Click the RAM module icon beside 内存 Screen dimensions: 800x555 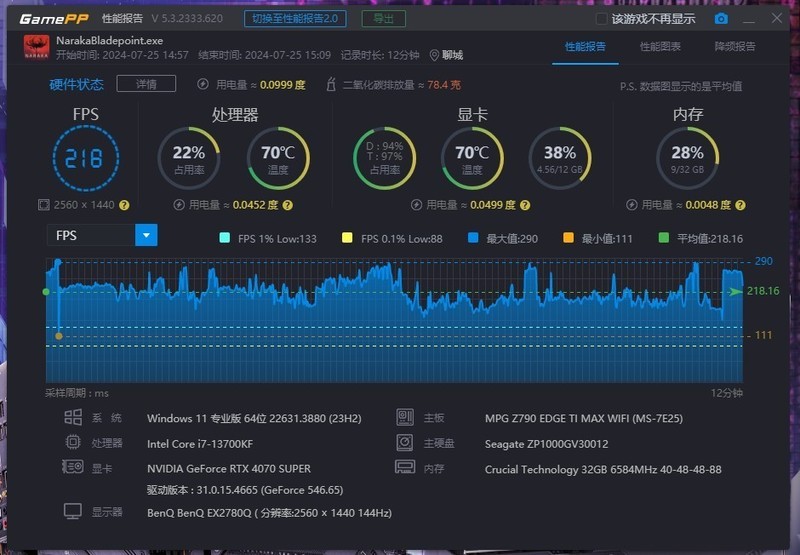click(405, 467)
